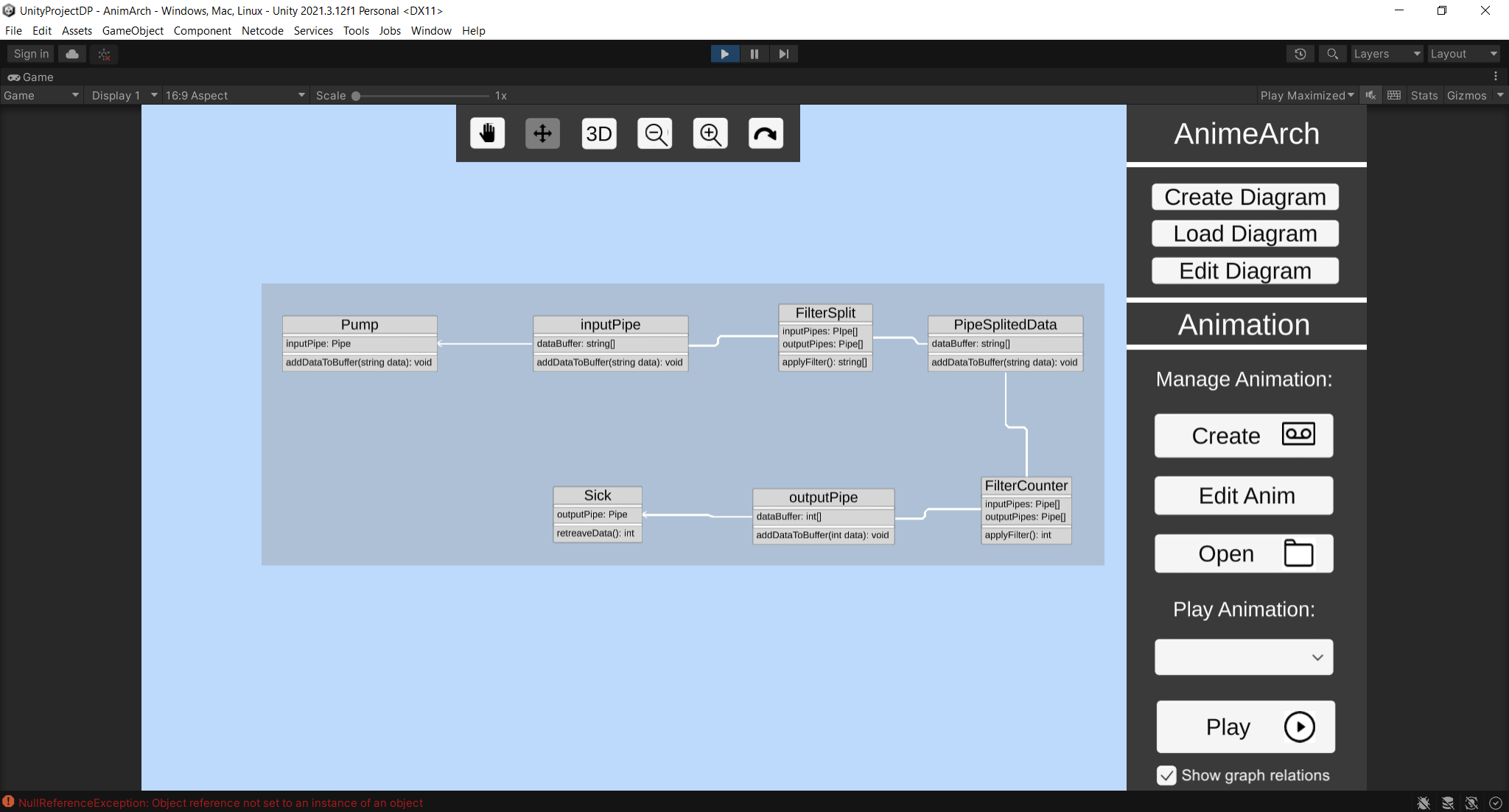Expand the Play Animation dropdown
The image size is (1509, 812).
pyautogui.click(x=1244, y=657)
